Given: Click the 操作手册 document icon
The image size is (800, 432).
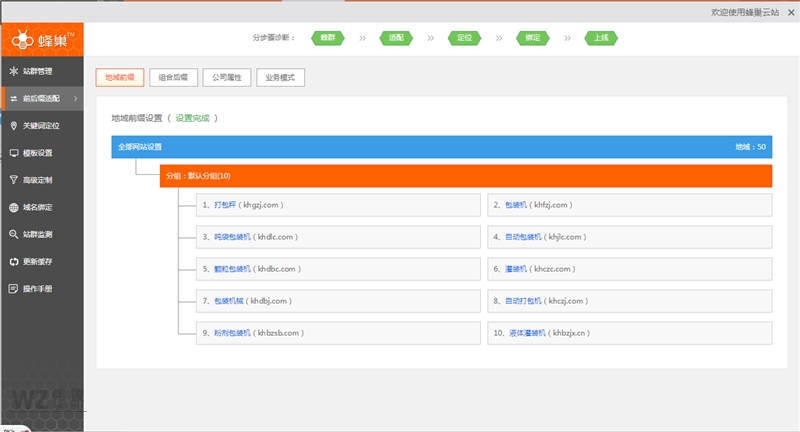Looking at the screenshot, I should coord(14,288).
